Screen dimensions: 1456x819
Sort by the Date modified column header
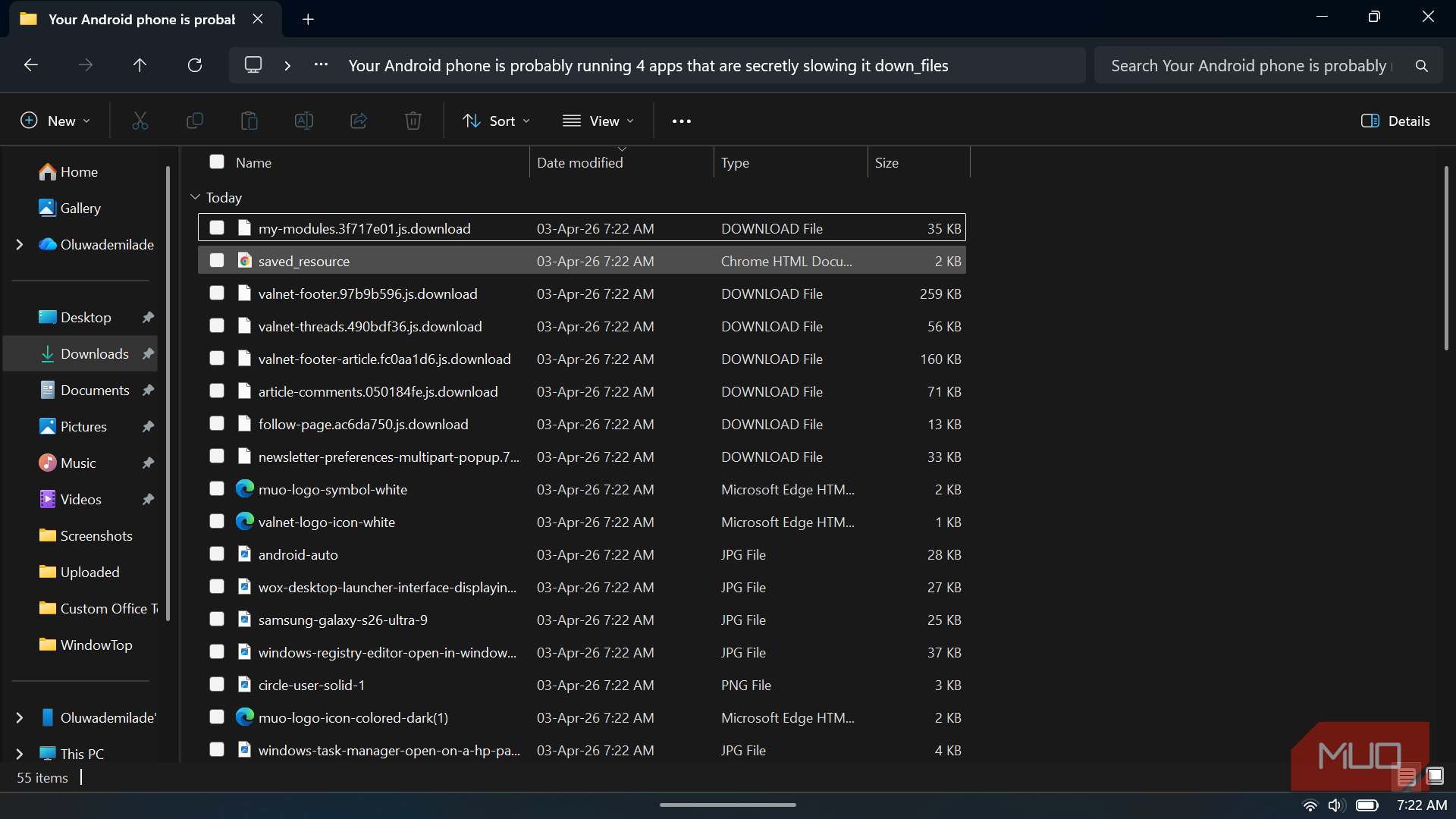pos(621,162)
